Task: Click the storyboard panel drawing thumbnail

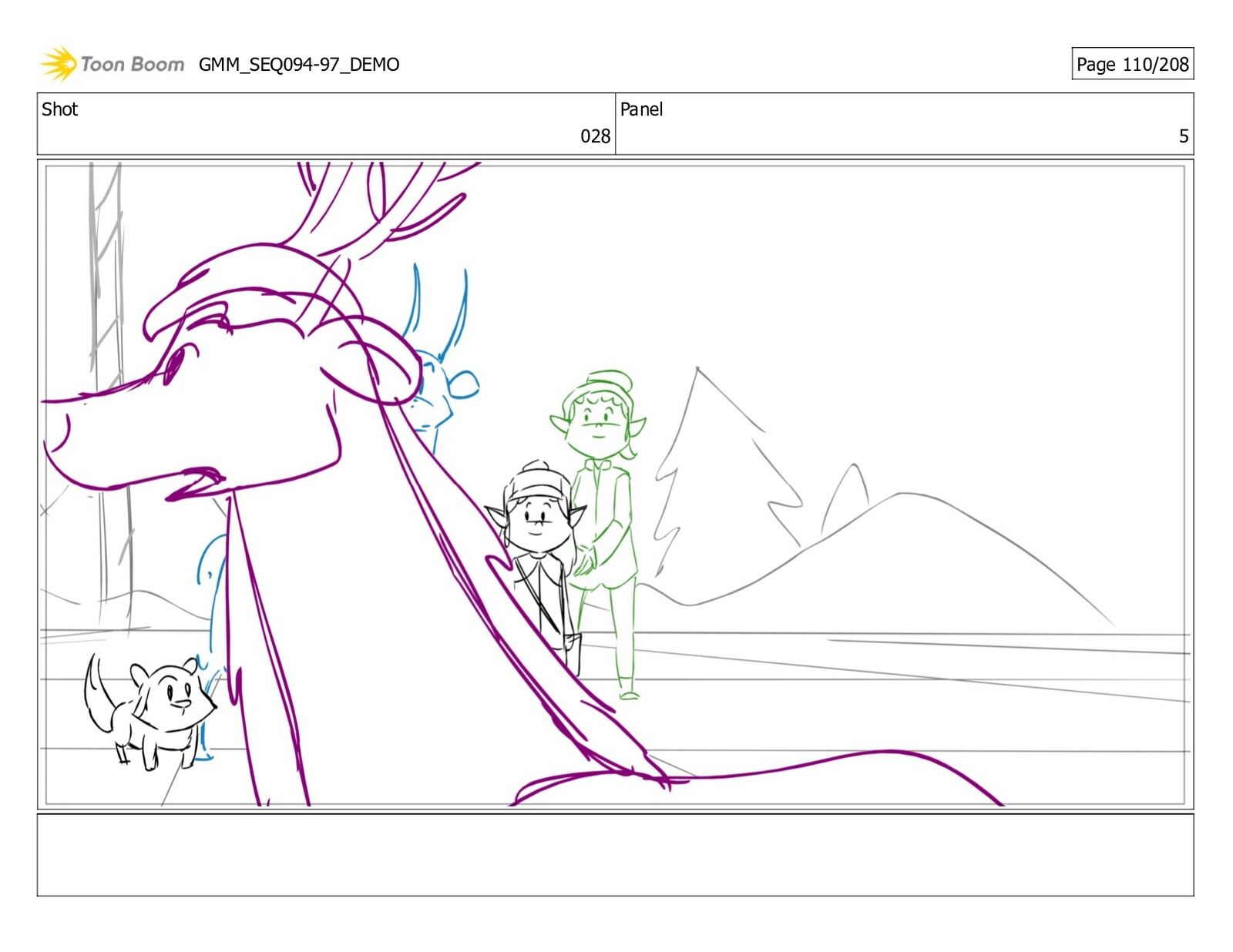Action: tap(616, 484)
